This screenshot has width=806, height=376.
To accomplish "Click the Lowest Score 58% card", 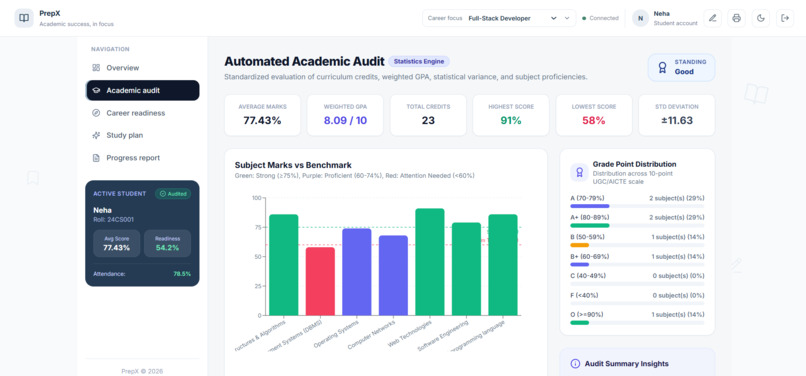I will (x=594, y=115).
